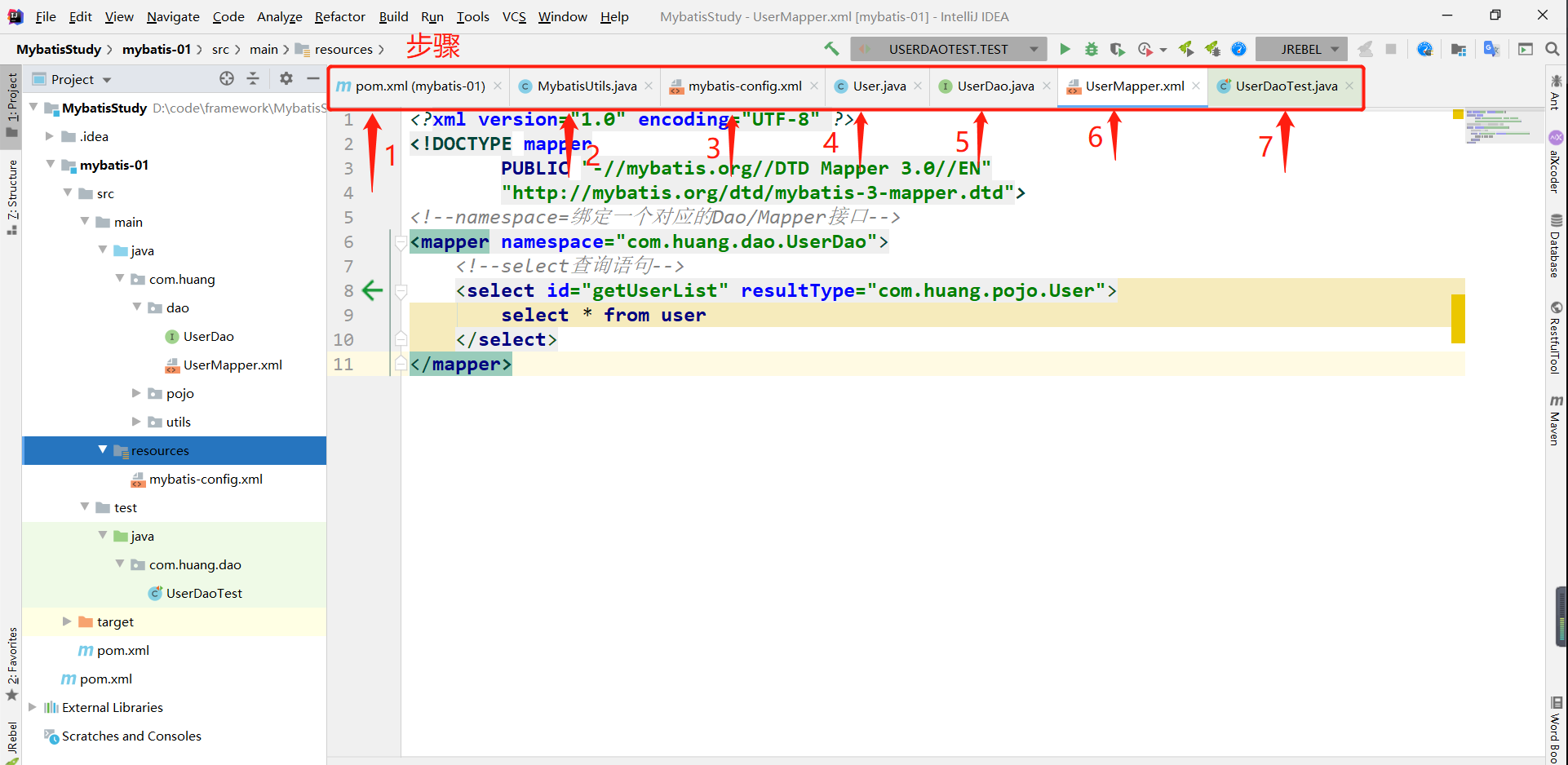This screenshot has height=765, width=1568.
Task: Click MybatisStudy in the breadcrumb
Action: 59,49
